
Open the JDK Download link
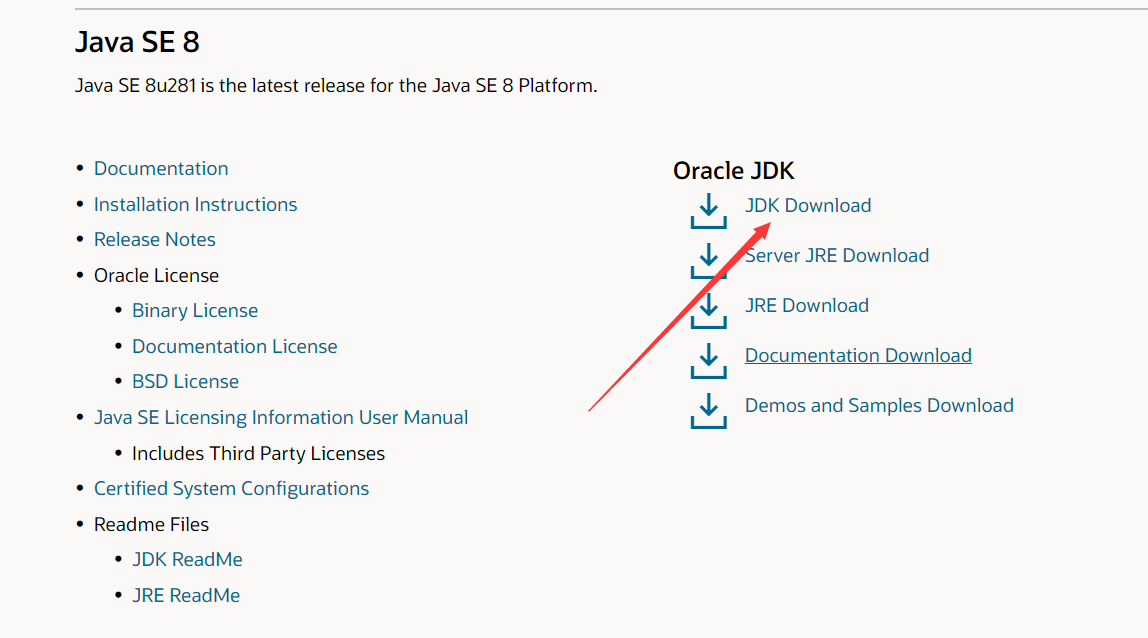[808, 205]
